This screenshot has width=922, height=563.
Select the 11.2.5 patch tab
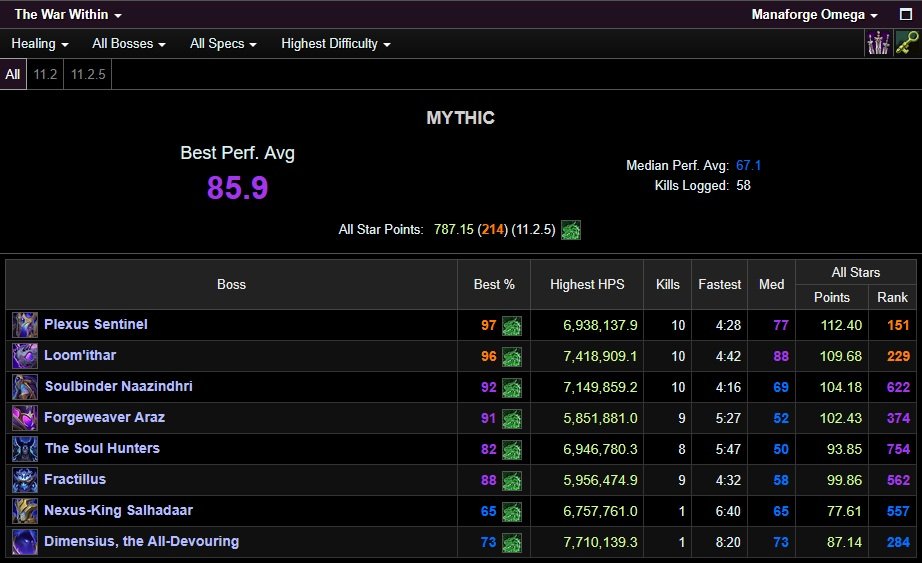[89, 74]
